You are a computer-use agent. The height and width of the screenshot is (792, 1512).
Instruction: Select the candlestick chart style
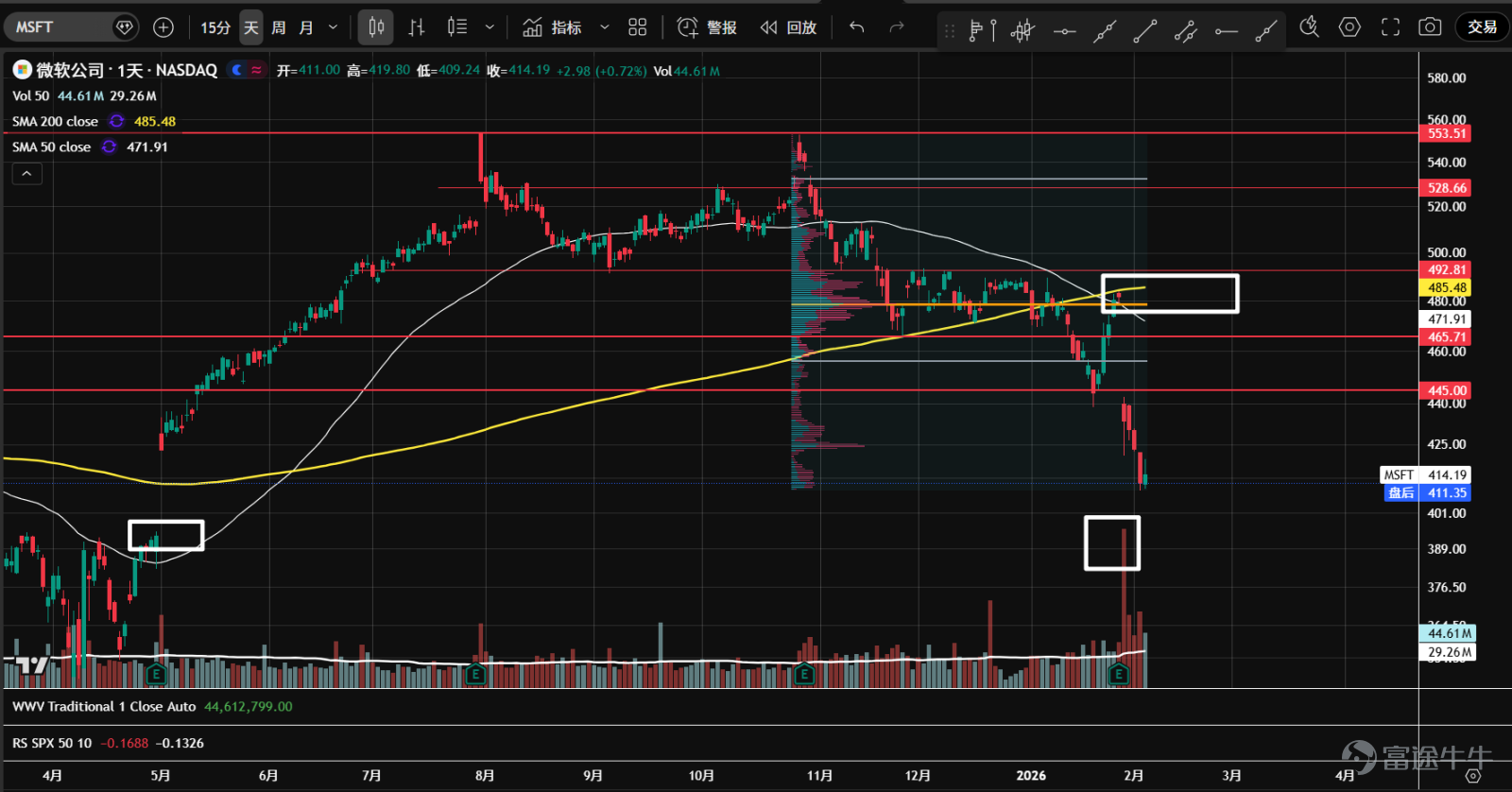click(x=376, y=27)
